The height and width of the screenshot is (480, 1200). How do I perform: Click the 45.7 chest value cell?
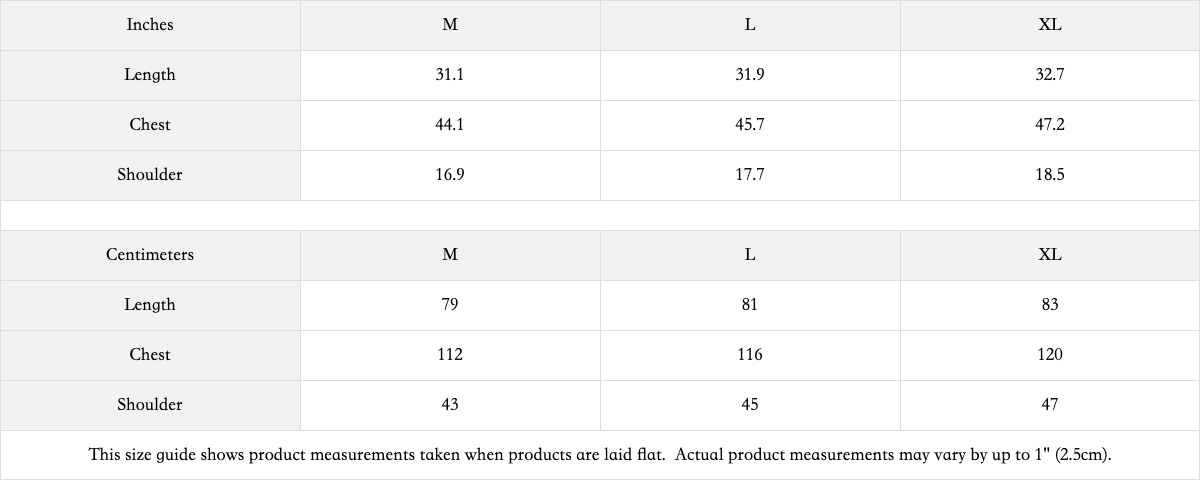(750, 125)
